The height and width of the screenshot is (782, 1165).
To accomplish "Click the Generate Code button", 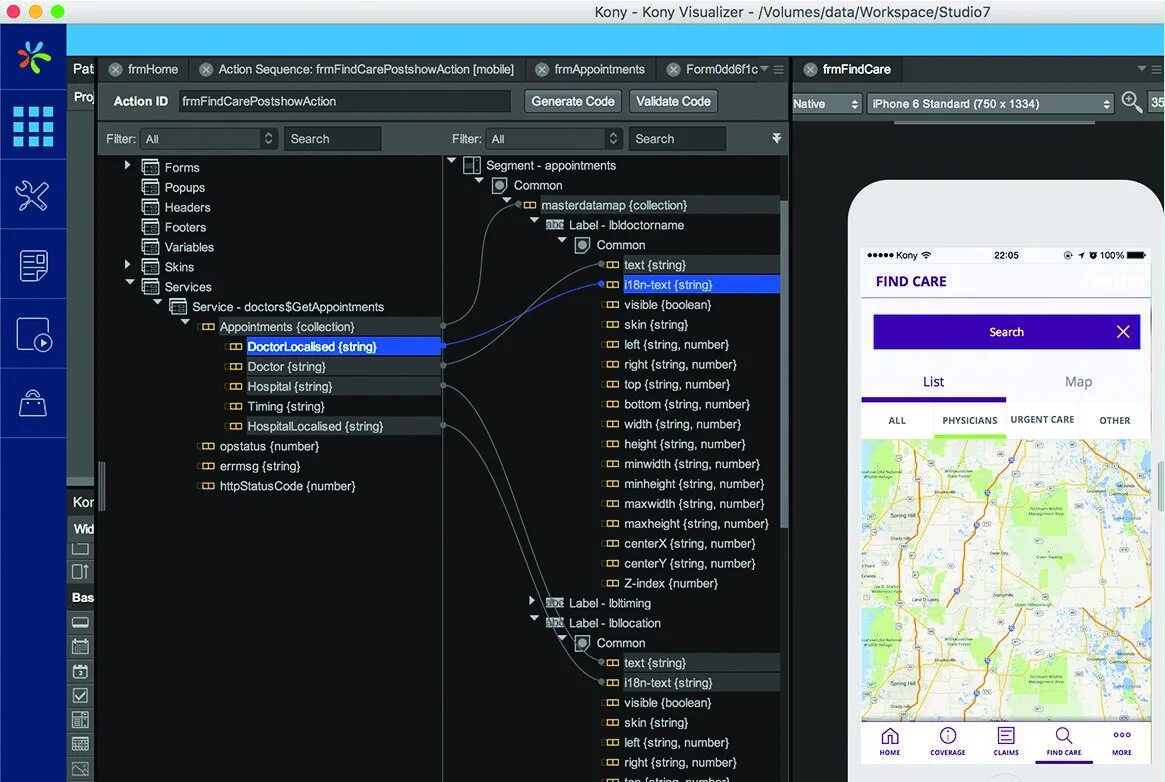I will coord(573,102).
